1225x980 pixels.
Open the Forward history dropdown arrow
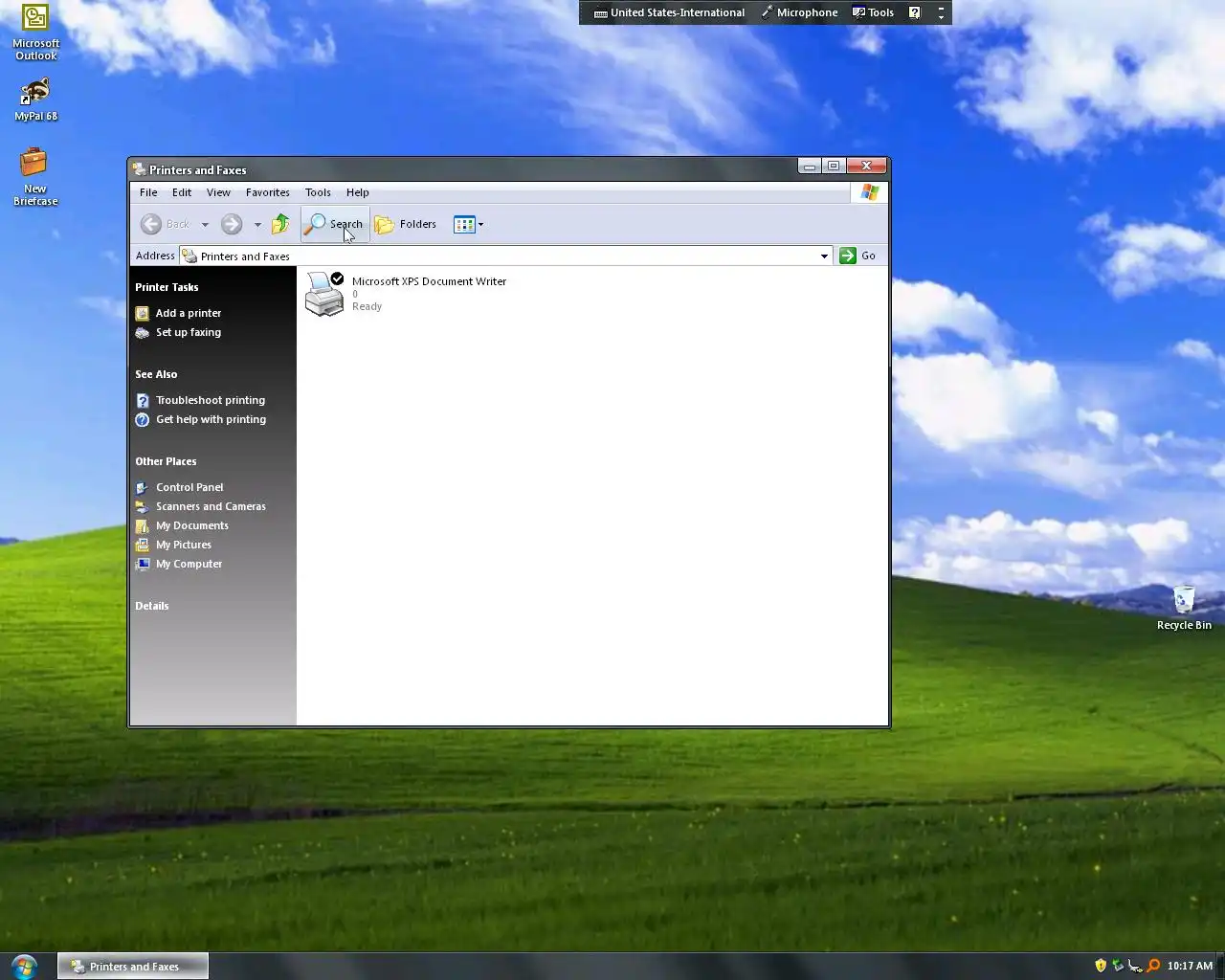click(x=257, y=225)
